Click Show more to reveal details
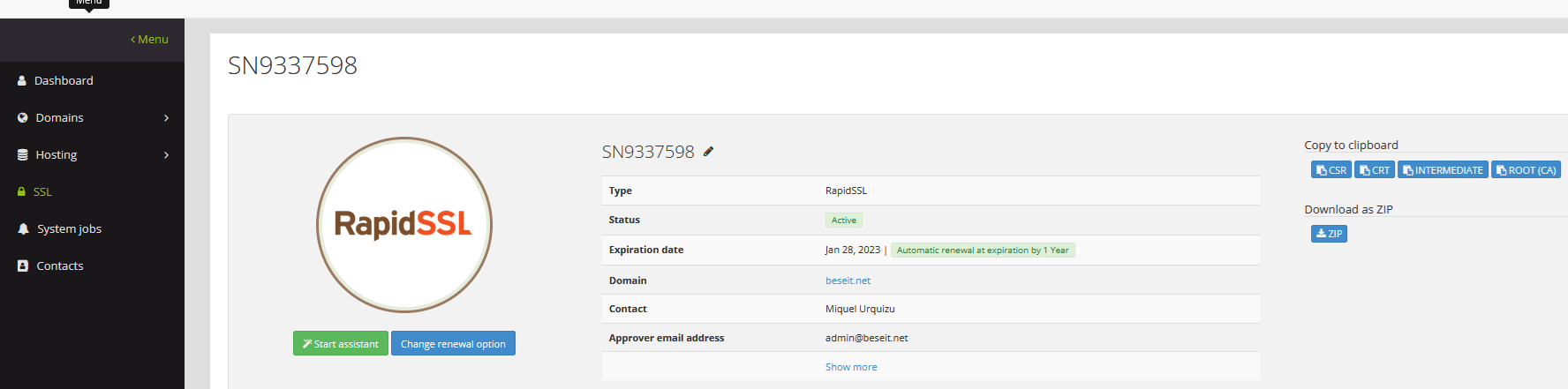 851,367
